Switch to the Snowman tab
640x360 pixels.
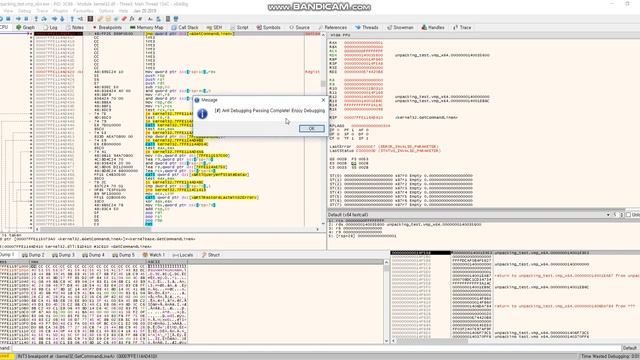(400, 27)
